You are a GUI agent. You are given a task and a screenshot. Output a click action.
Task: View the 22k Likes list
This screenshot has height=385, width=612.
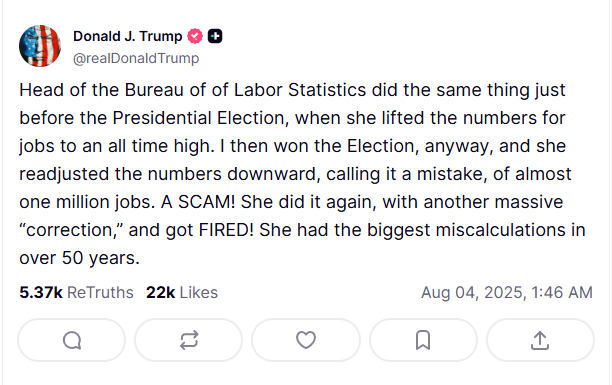pyautogui.click(x=182, y=292)
